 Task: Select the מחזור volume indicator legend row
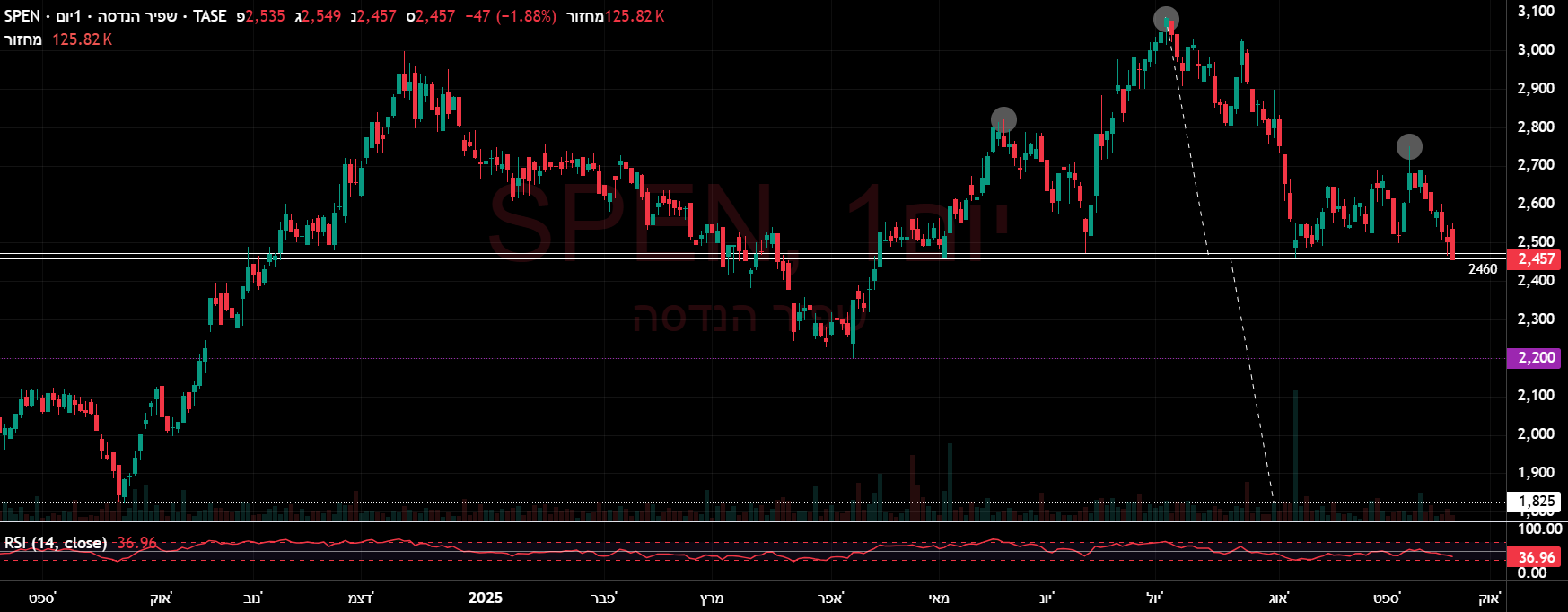pos(58,39)
